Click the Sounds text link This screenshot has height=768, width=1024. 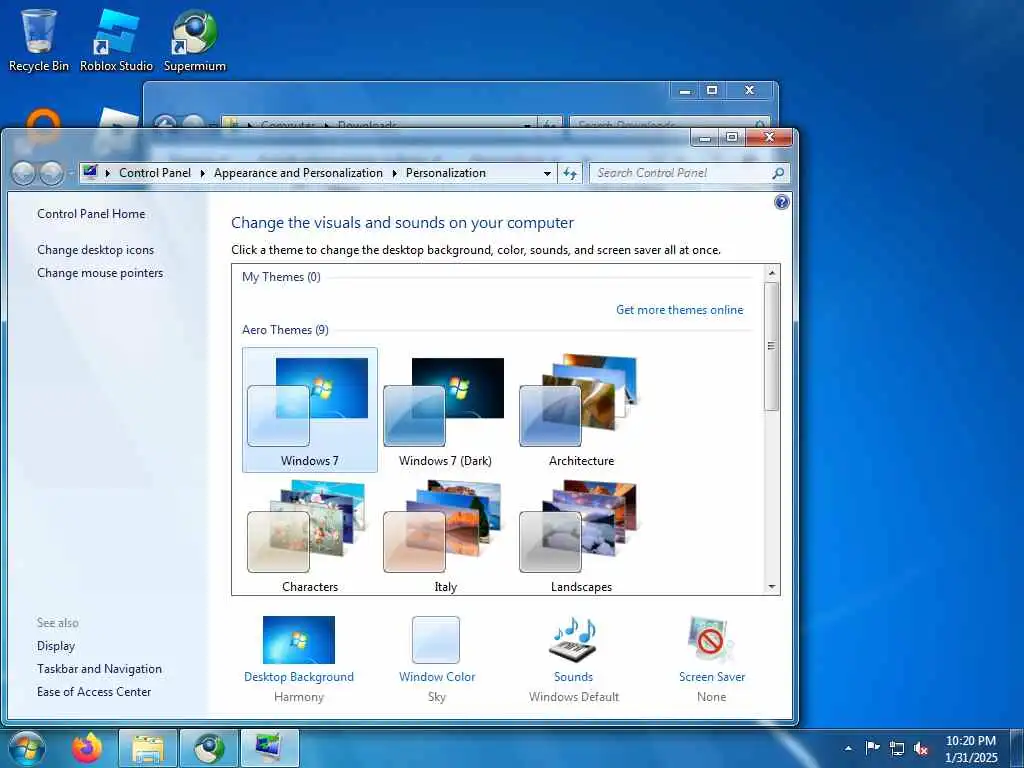(x=573, y=677)
